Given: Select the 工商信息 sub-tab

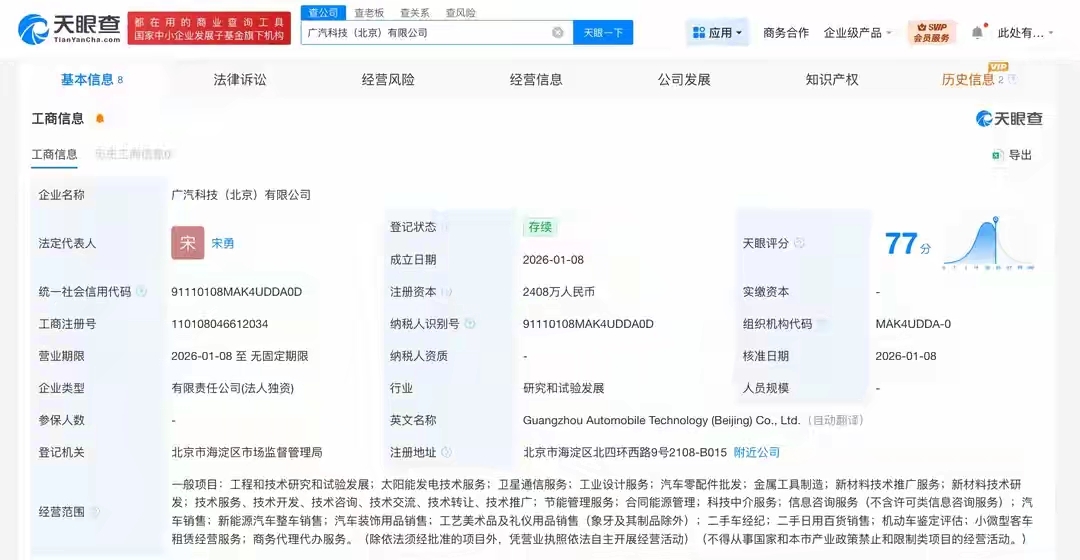Looking at the screenshot, I should click(54, 154).
